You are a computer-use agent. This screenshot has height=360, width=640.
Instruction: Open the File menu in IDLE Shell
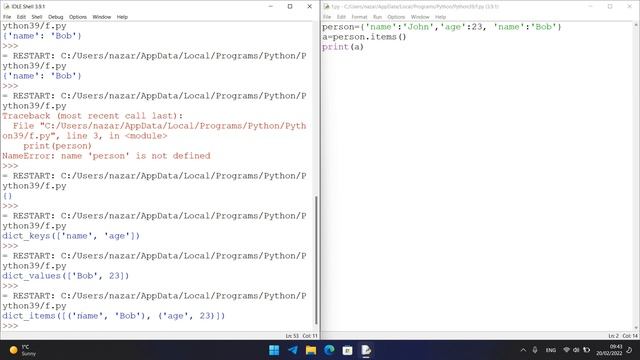[x=7, y=17]
